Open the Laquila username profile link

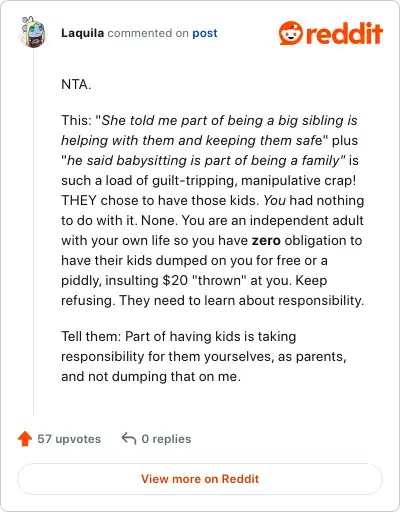pyautogui.click(x=82, y=33)
